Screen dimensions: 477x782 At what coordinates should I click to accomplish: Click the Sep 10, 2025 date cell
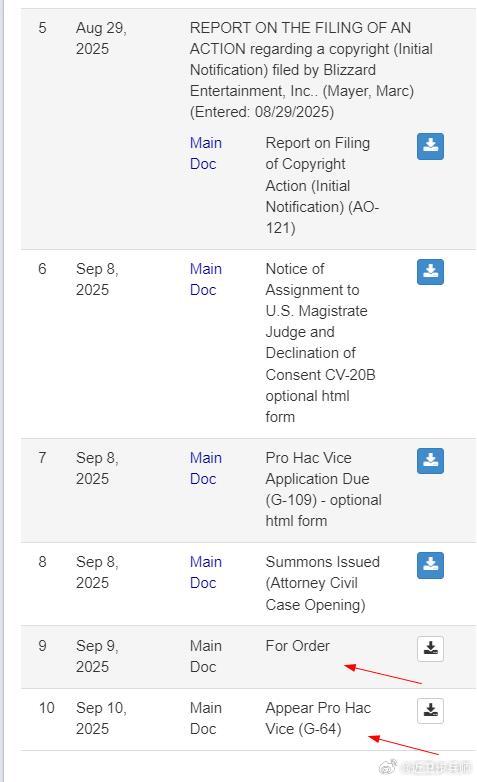tap(101, 718)
